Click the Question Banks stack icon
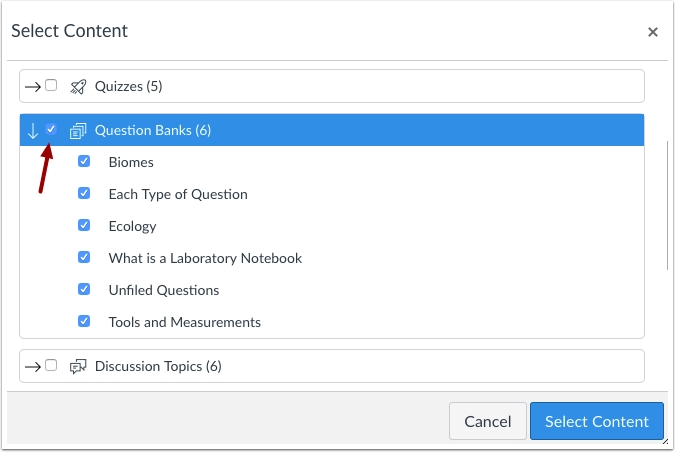Viewport: 675px width, 452px height. [78, 131]
